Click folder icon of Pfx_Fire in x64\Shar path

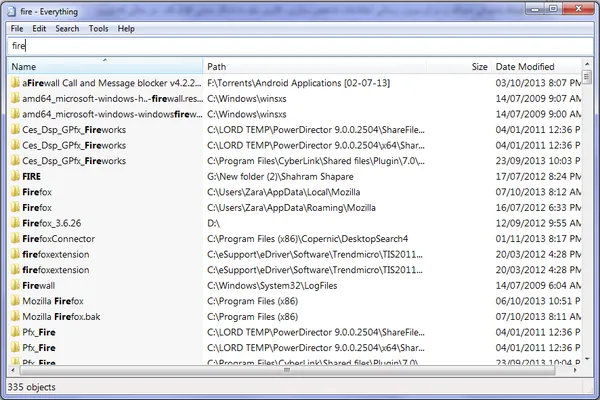(x=15, y=348)
